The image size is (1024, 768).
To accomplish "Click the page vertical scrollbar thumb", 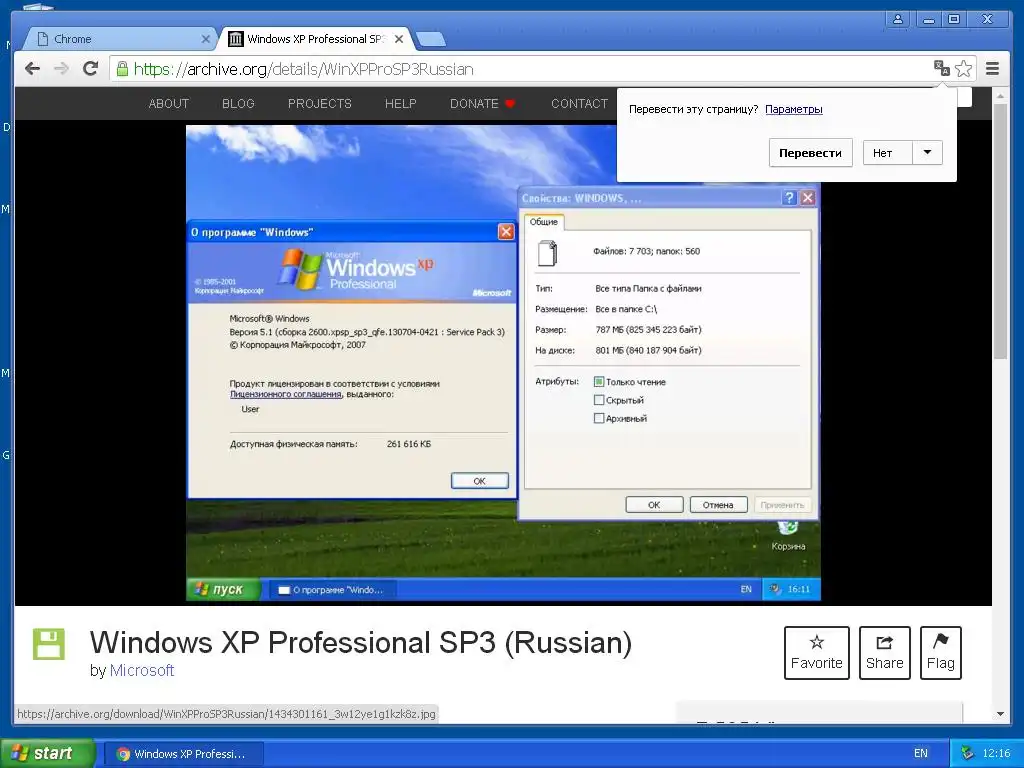I will [x=1000, y=231].
